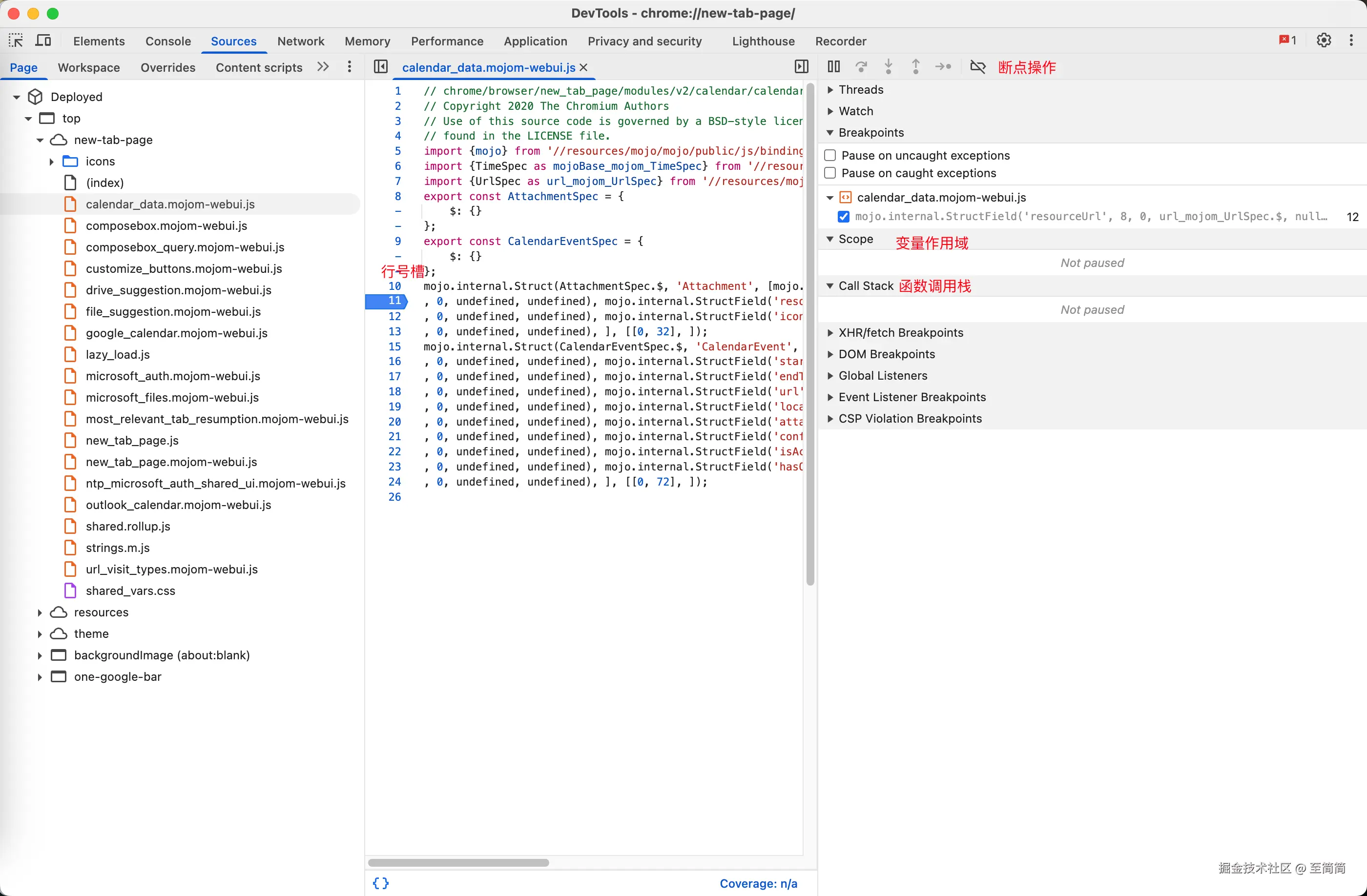1367x896 pixels.
Task: Open the Overrides tab
Action: [x=168, y=68]
